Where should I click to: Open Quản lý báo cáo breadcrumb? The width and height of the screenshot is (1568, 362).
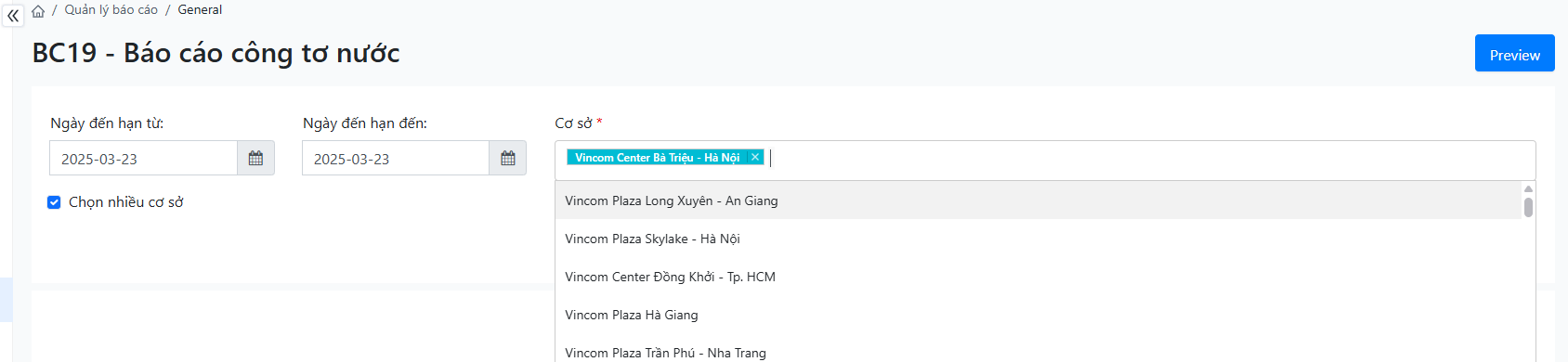(x=111, y=9)
